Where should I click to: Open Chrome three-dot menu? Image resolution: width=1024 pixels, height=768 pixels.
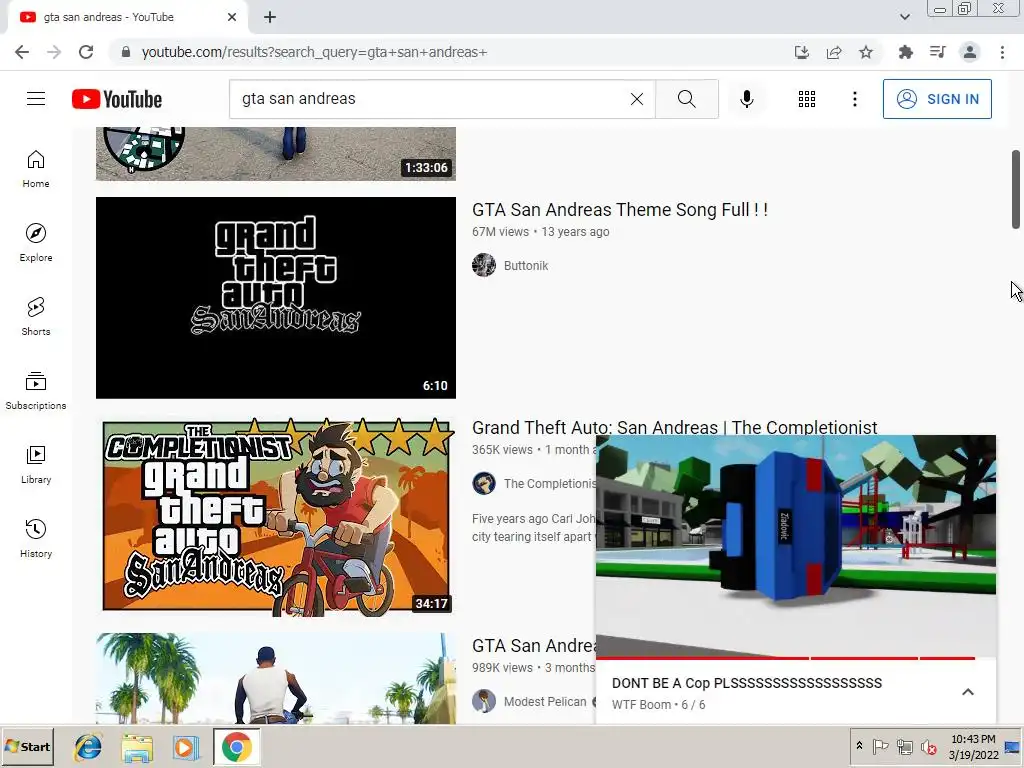[1002, 52]
